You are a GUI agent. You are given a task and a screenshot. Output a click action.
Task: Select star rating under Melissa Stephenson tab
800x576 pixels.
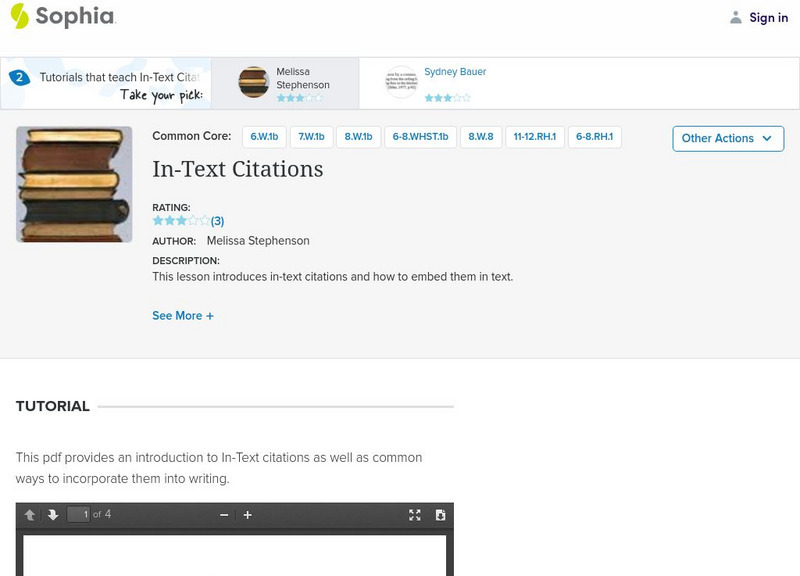coord(299,97)
